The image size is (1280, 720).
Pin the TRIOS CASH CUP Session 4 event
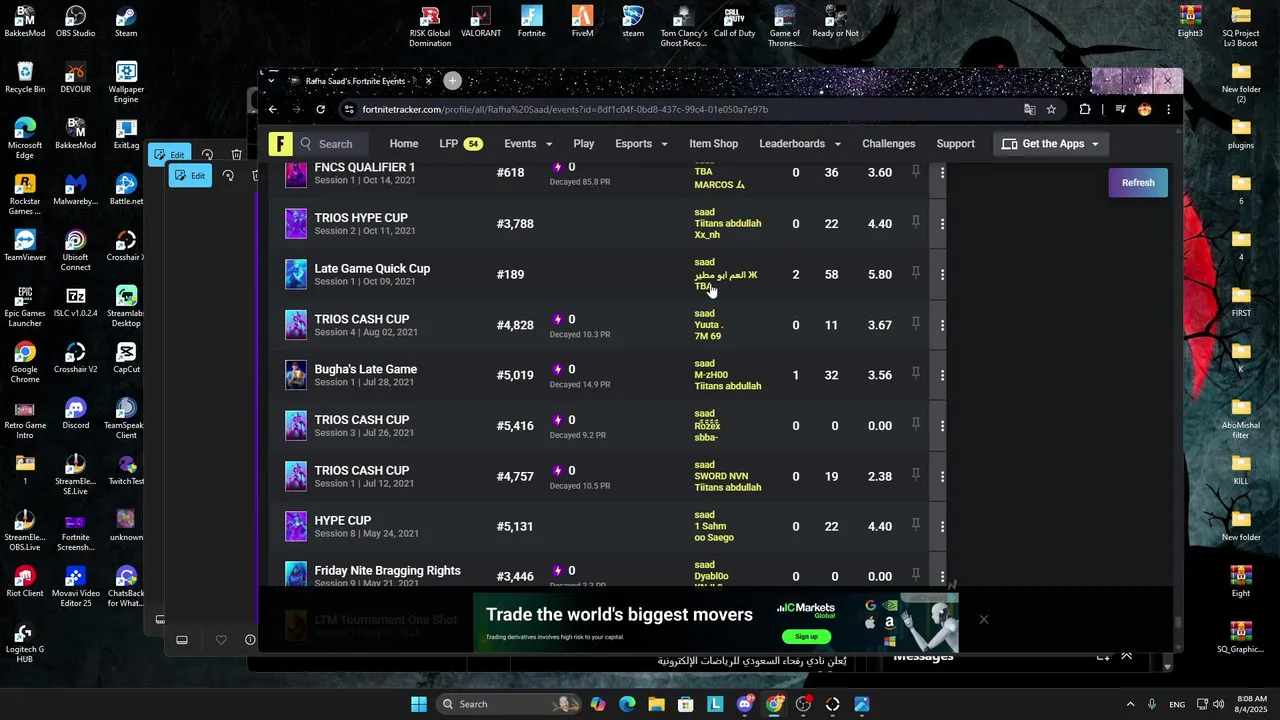coord(915,324)
